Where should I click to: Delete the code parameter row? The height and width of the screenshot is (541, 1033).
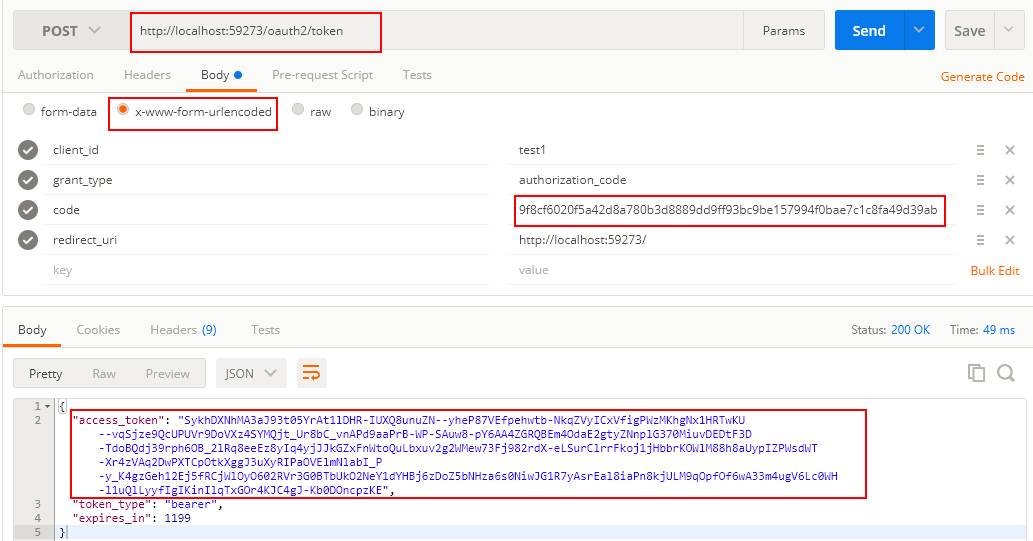(x=1009, y=210)
